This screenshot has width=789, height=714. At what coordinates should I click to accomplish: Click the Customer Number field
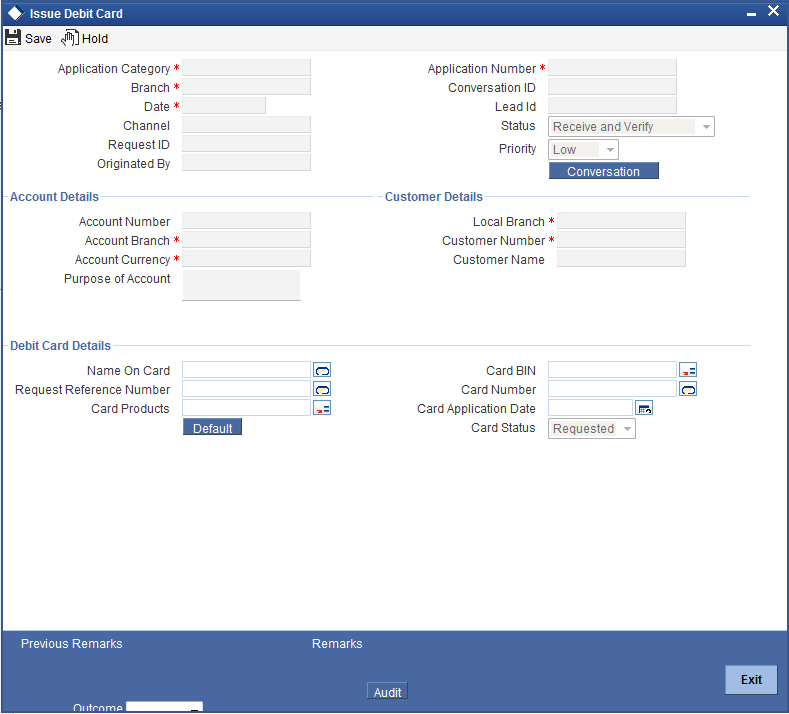(621, 240)
